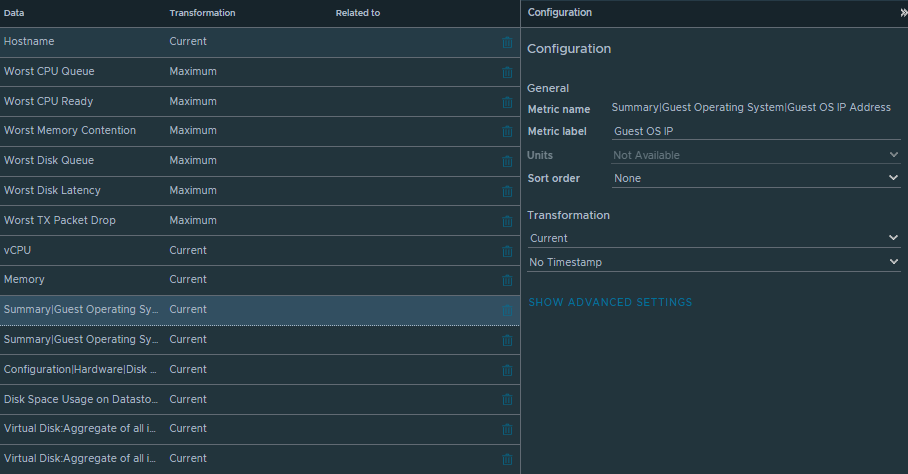908x474 pixels.
Task: Click the Sort order label
Action: click(554, 179)
